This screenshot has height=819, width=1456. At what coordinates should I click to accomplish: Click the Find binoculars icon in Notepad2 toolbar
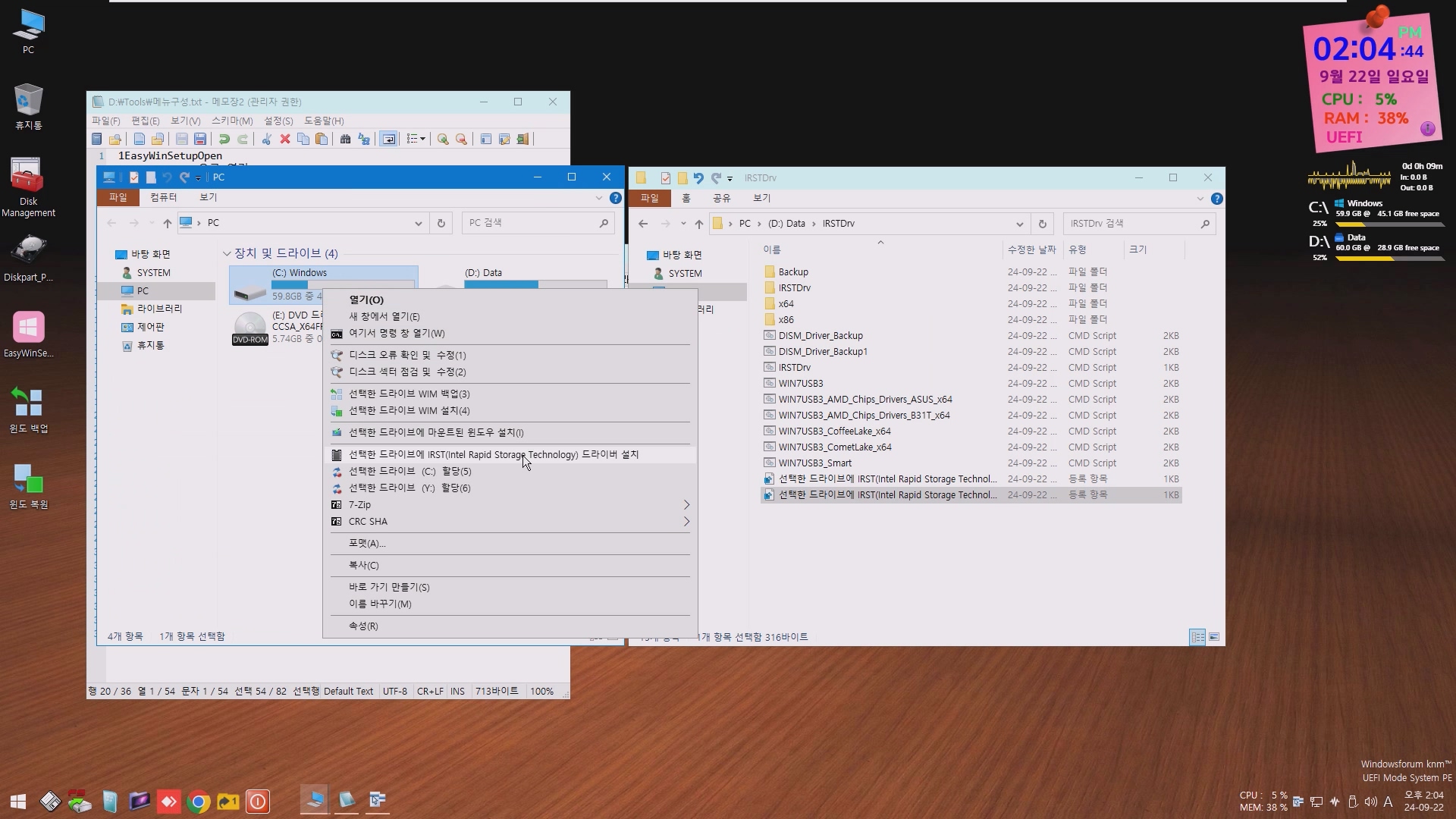coord(345,139)
